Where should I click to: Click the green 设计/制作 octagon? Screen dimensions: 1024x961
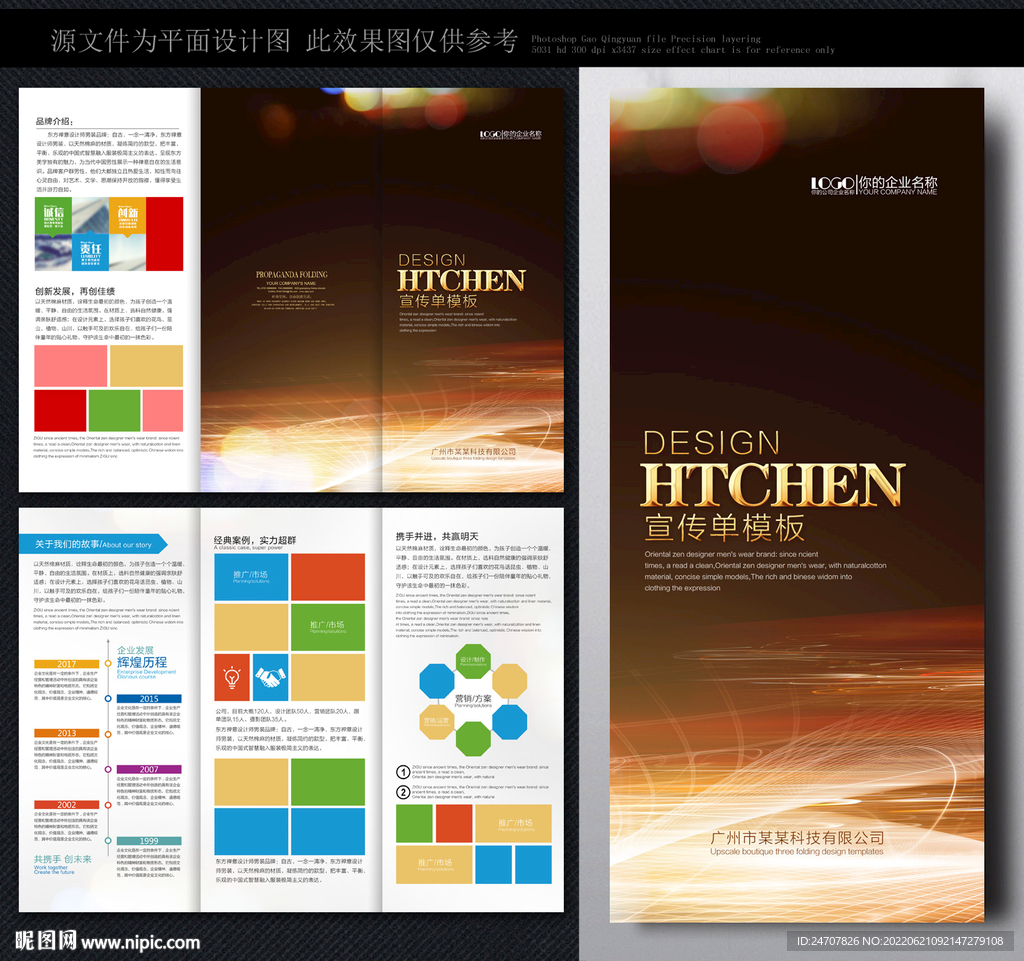pyautogui.click(x=473, y=660)
